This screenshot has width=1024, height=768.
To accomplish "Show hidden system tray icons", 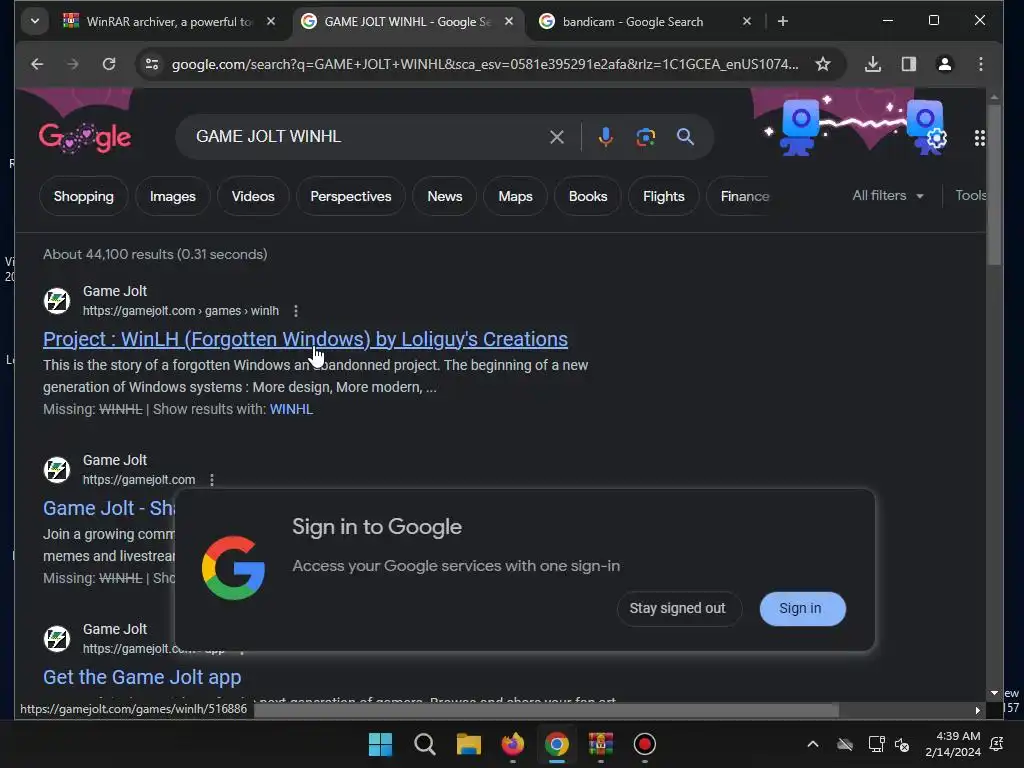I will click(x=812, y=744).
